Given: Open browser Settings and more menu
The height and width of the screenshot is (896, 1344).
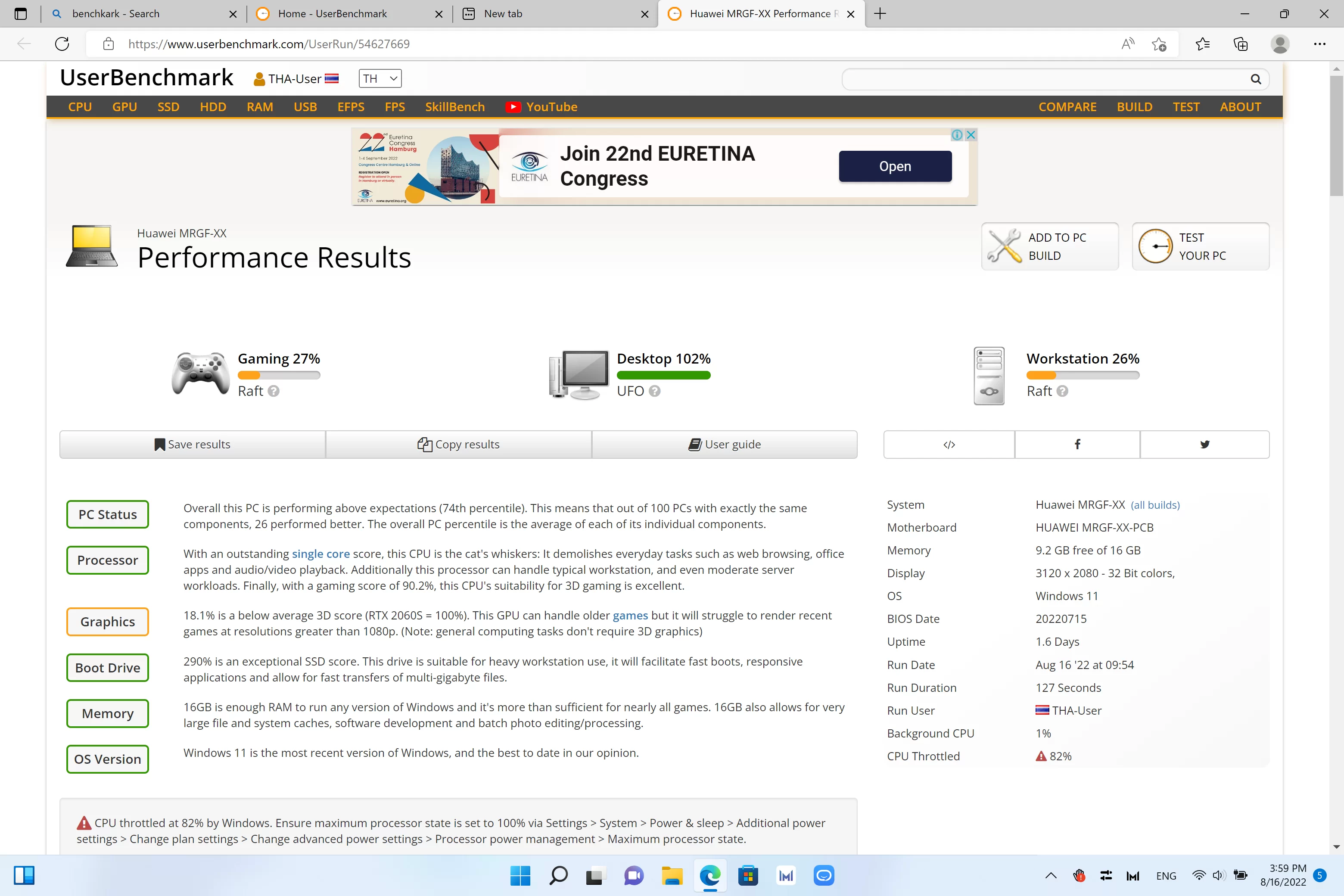Looking at the screenshot, I should click(x=1319, y=44).
